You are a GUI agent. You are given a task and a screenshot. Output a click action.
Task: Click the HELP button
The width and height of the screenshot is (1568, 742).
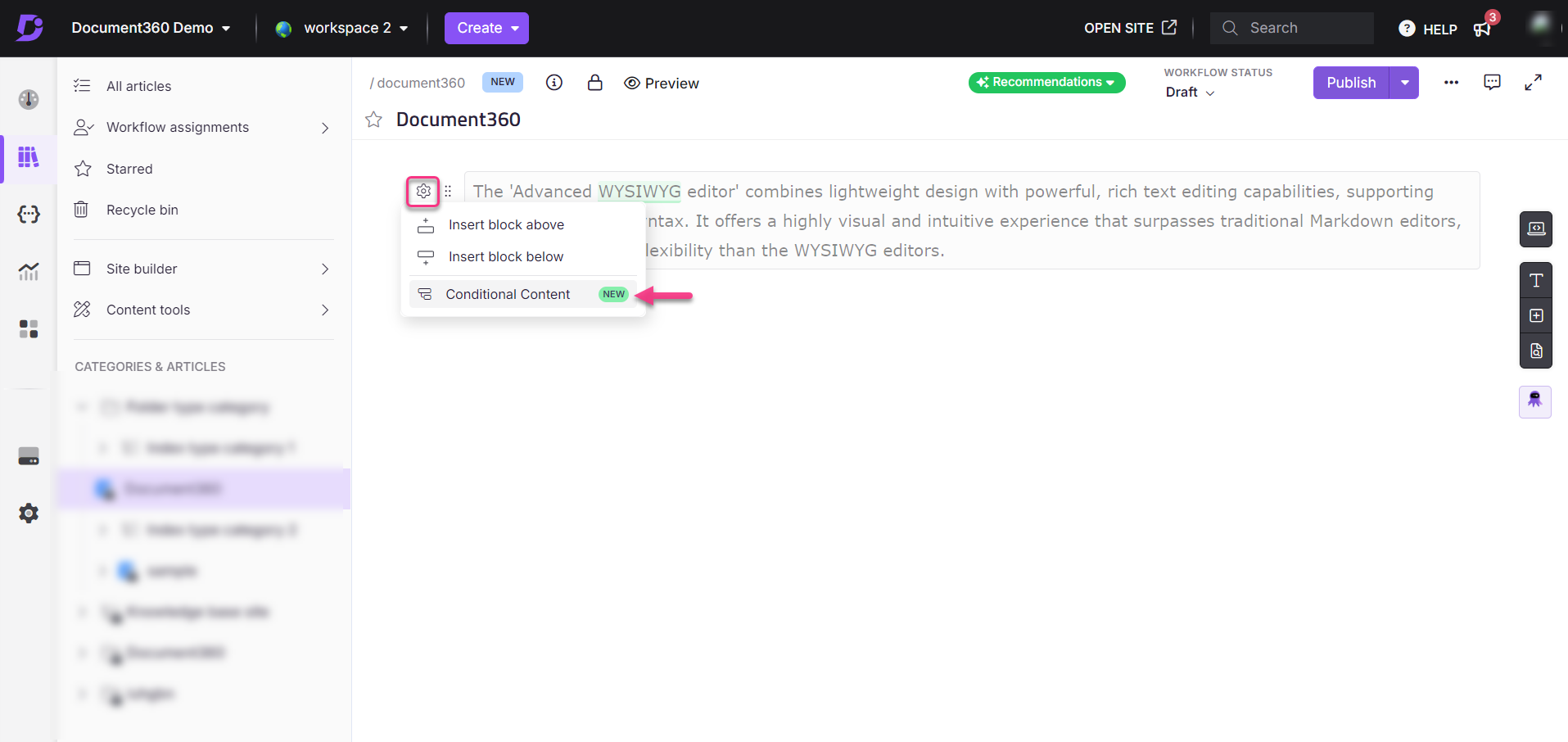1428,29
